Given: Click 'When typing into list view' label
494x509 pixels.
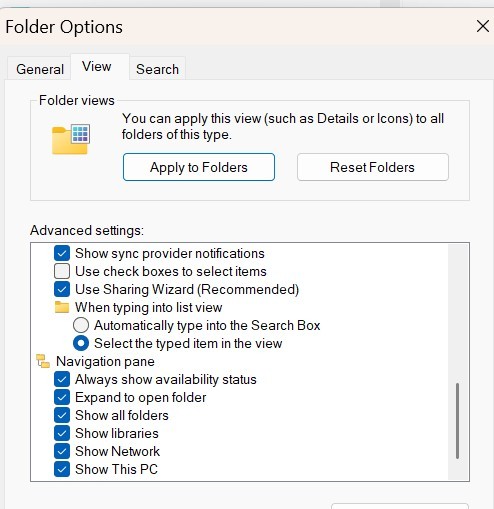Looking at the screenshot, I should (149, 307).
